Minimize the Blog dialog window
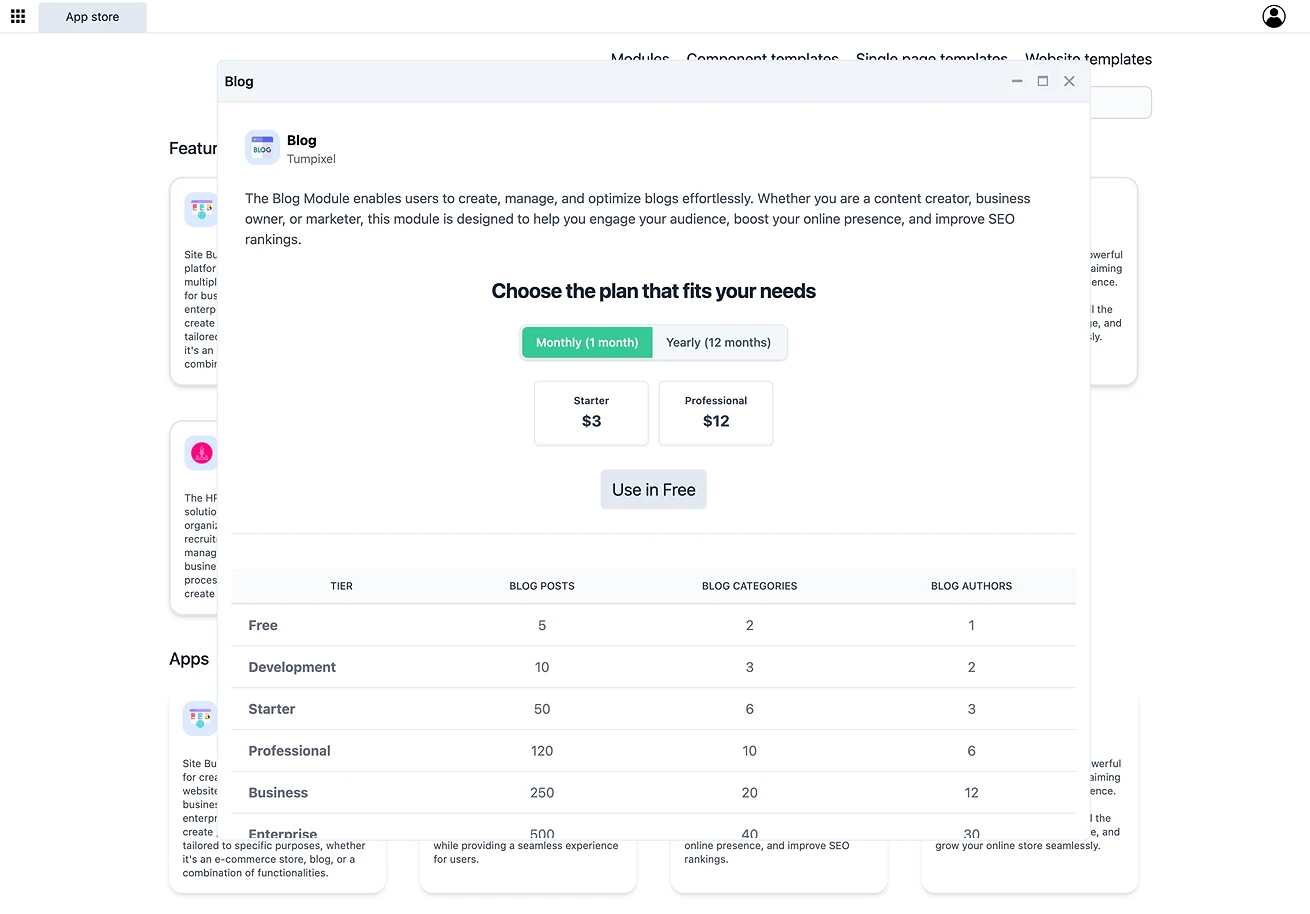 coord(1017,81)
